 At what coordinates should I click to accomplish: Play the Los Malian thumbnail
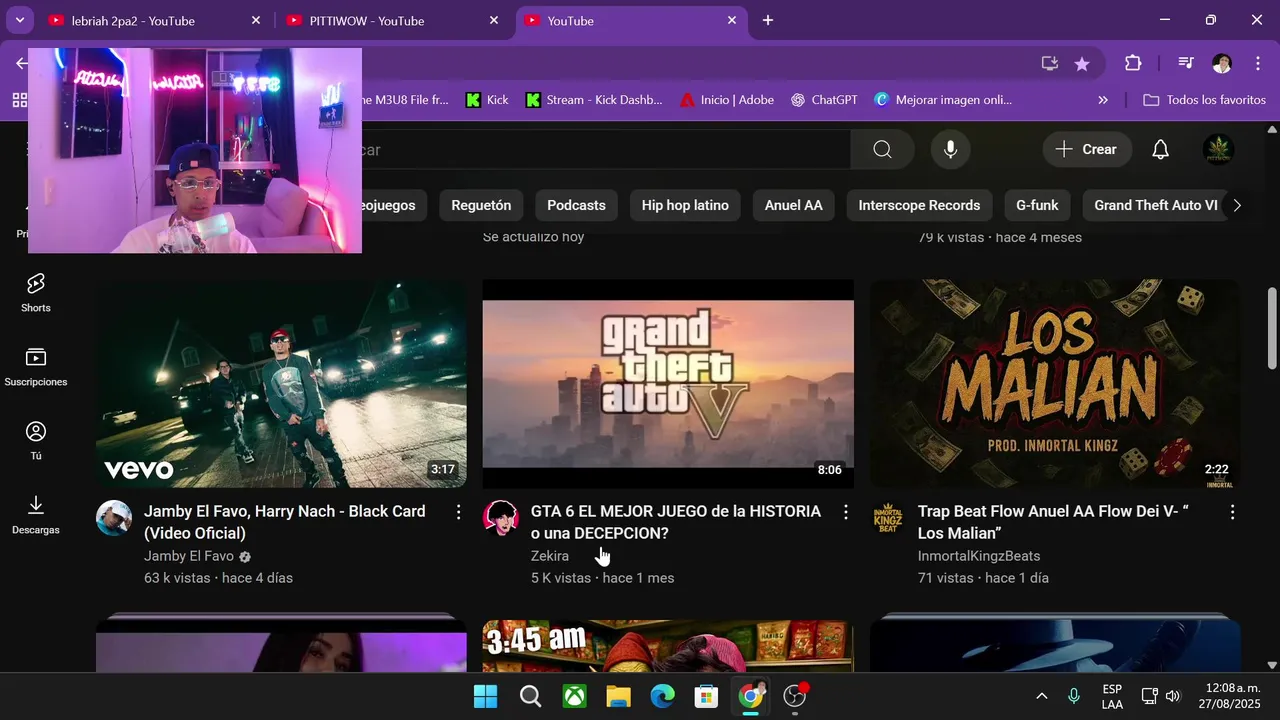(1055, 384)
